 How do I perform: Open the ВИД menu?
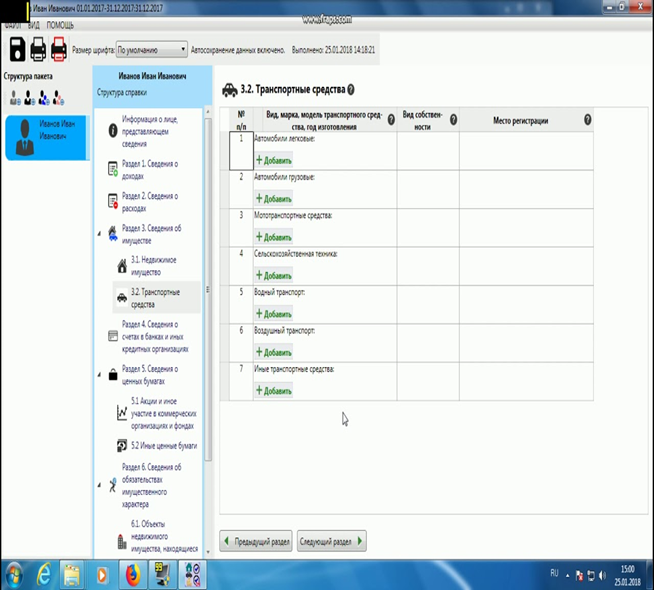tap(34, 25)
